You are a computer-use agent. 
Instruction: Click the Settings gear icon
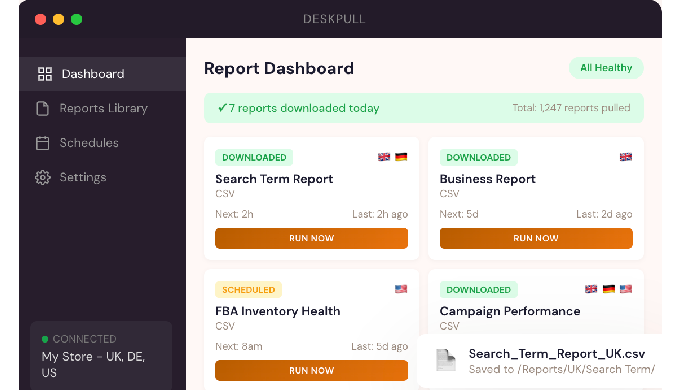pyautogui.click(x=42, y=177)
